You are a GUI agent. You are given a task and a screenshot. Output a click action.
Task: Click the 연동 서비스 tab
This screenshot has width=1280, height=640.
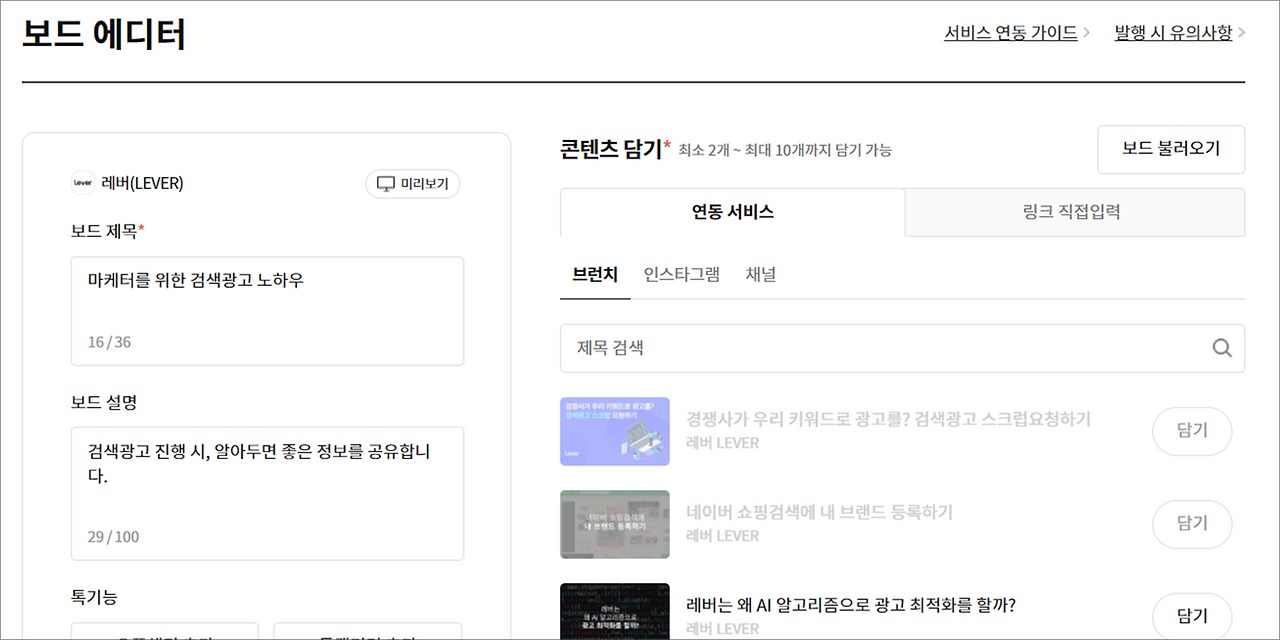731,212
